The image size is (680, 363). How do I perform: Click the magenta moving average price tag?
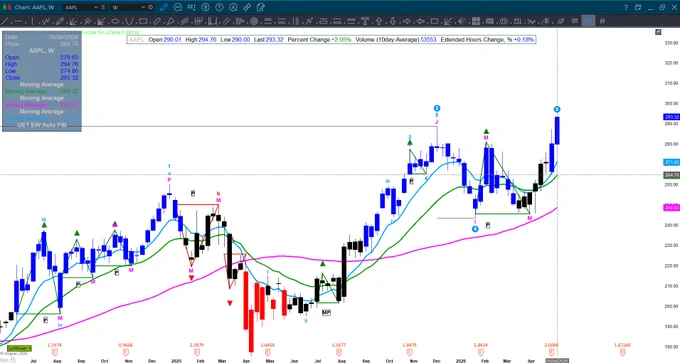point(671,207)
